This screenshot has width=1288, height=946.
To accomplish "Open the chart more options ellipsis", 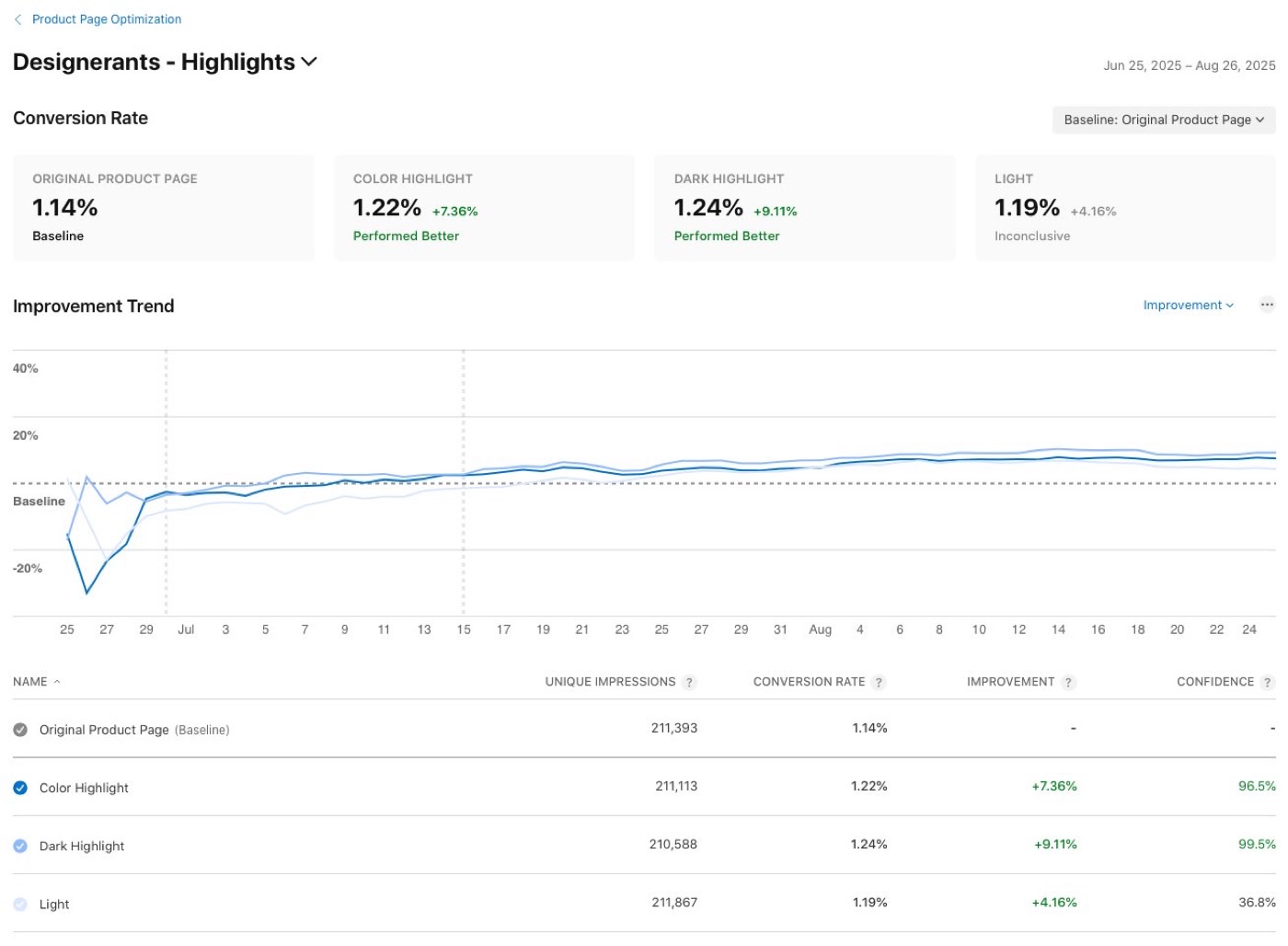I will [x=1267, y=305].
